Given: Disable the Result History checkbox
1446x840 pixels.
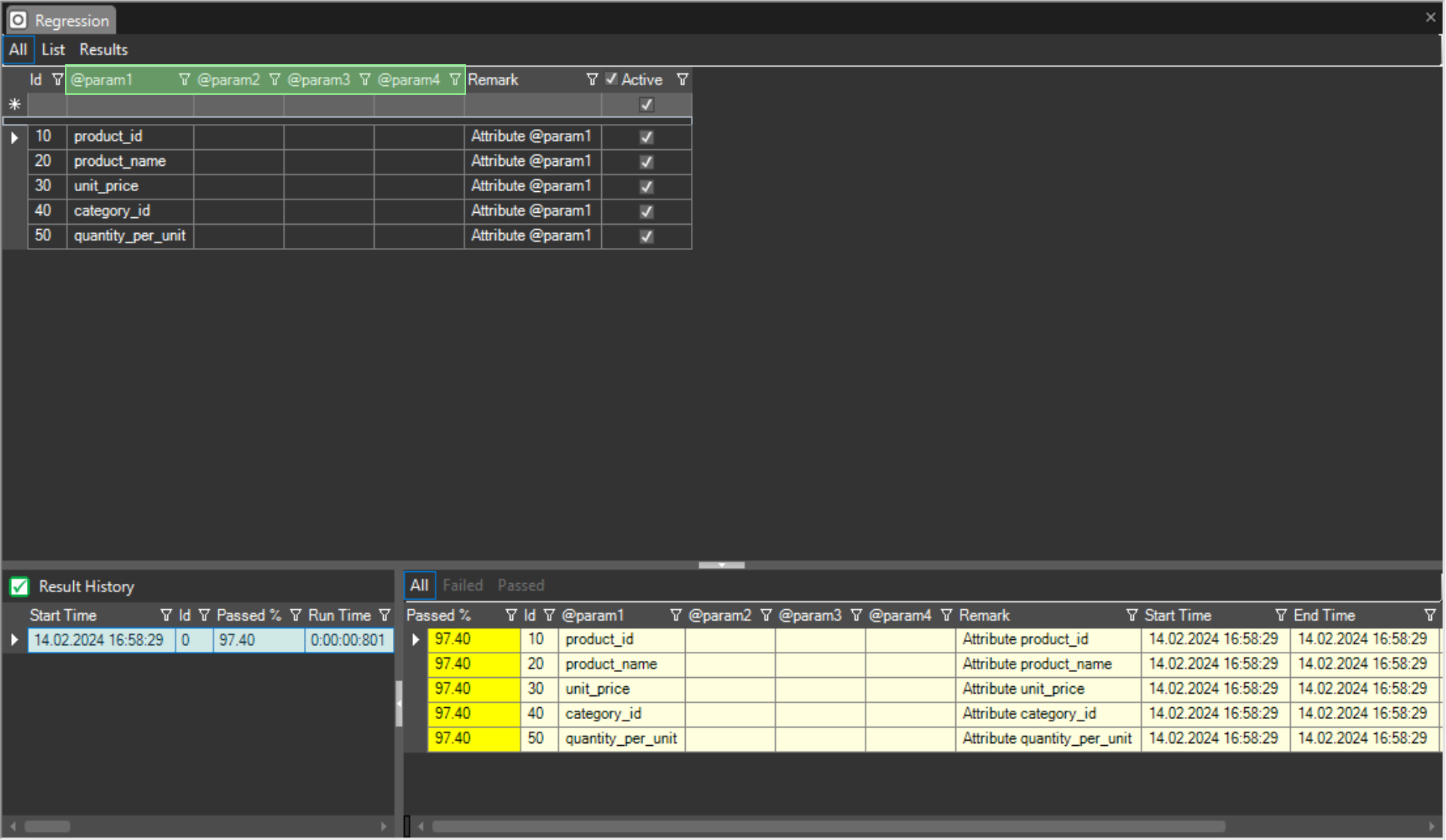Looking at the screenshot, I should (x=19, y=586).
